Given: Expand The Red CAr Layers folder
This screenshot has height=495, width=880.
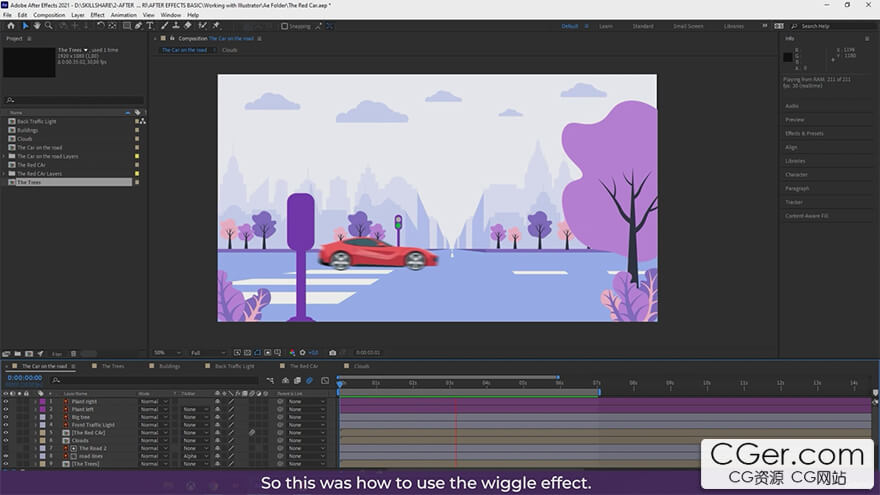Looking at the screenshot, I should click(x=5, y=173).
